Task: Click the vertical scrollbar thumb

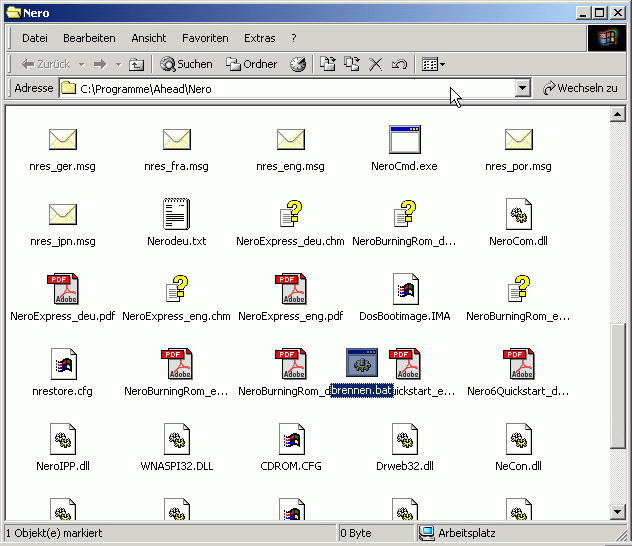Action: 617,386
